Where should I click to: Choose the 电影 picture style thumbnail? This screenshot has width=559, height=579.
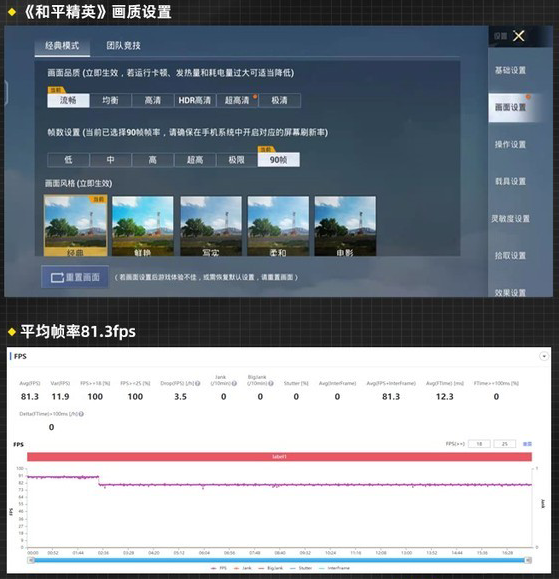(345, 226)
